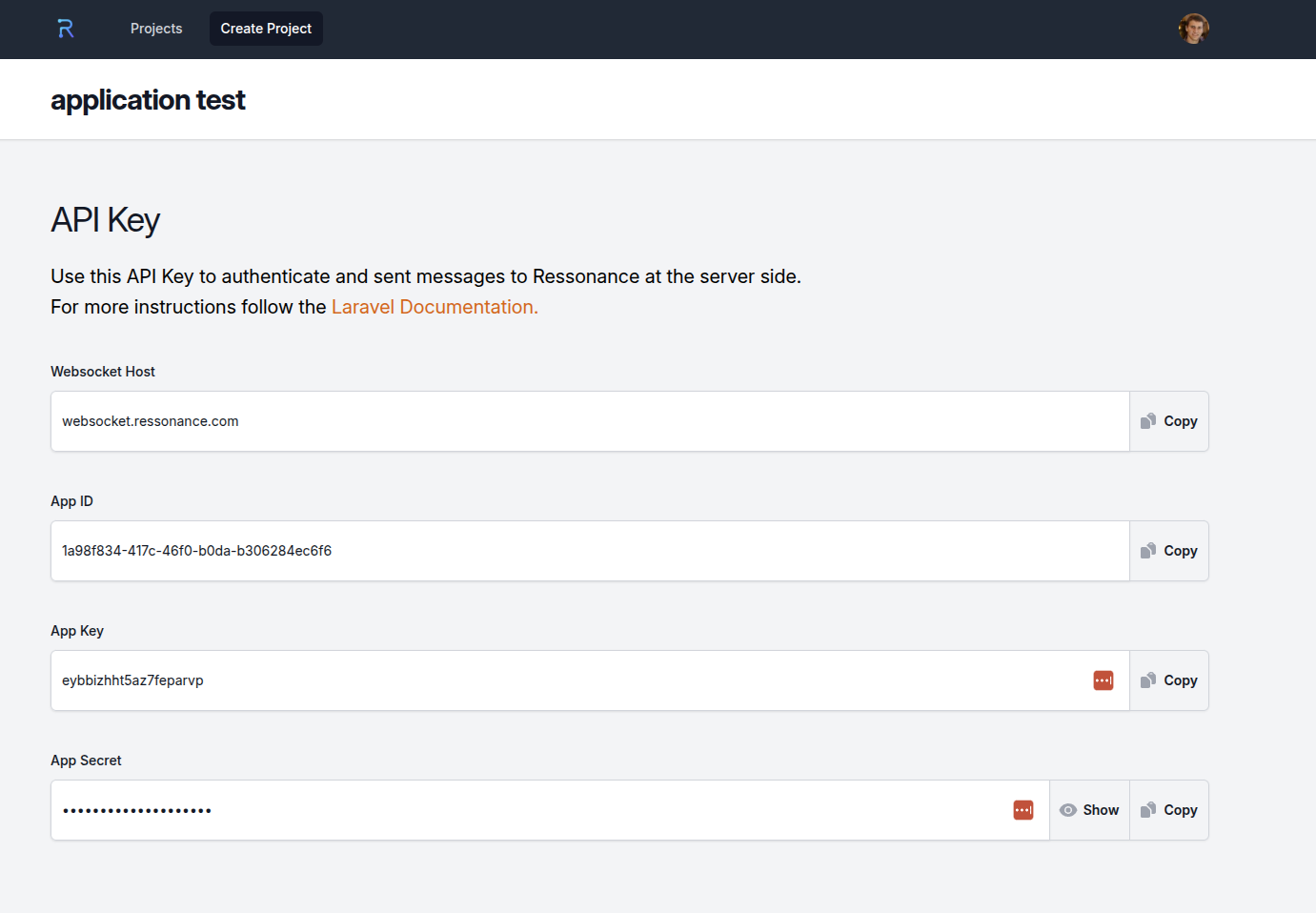The width and height of the screenshot is (1316, 913).
Task: Click the Websocket Host input field
Action: click(572, 421)
